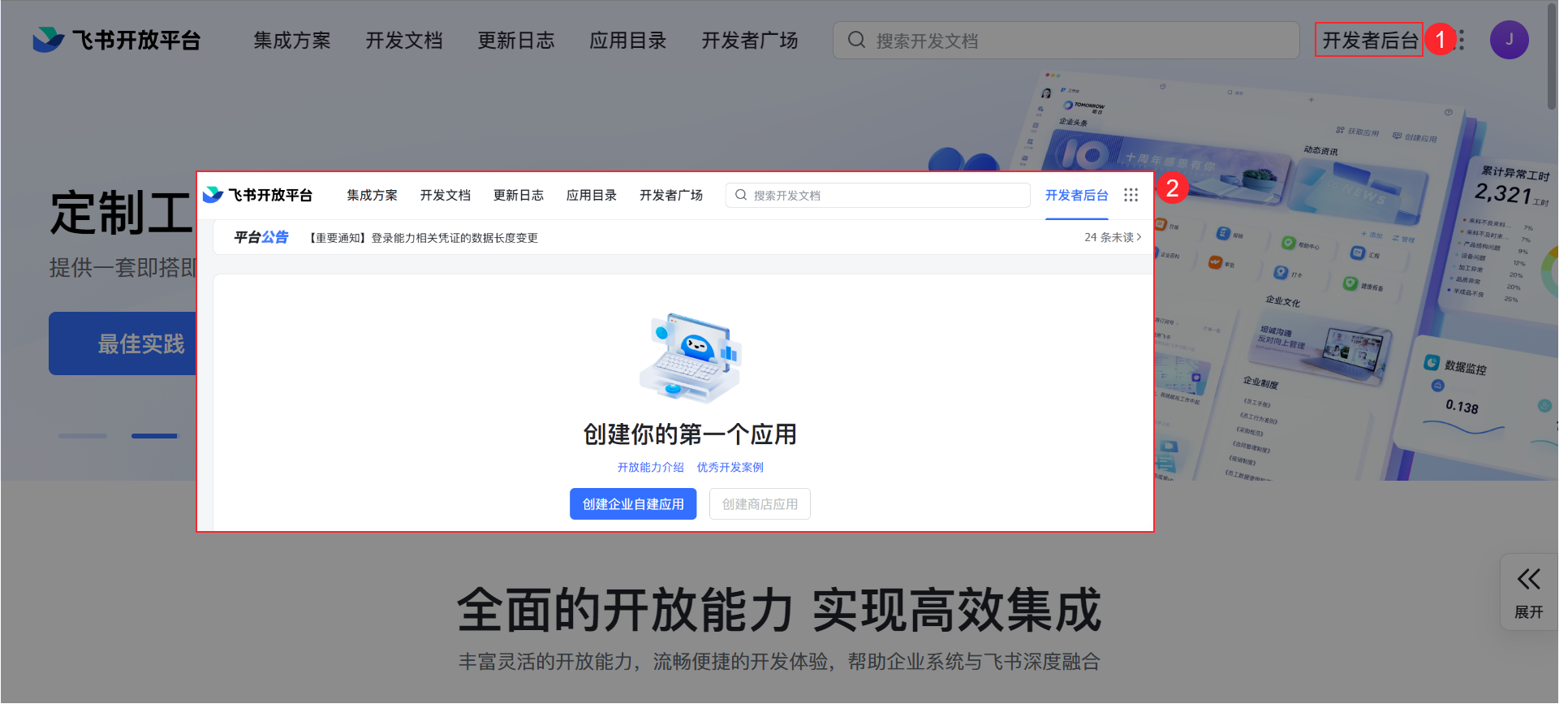Open 开发者广场 in the top navigation
The width and height of the screenshot is (1568, 704).
(x=750, y=41)
